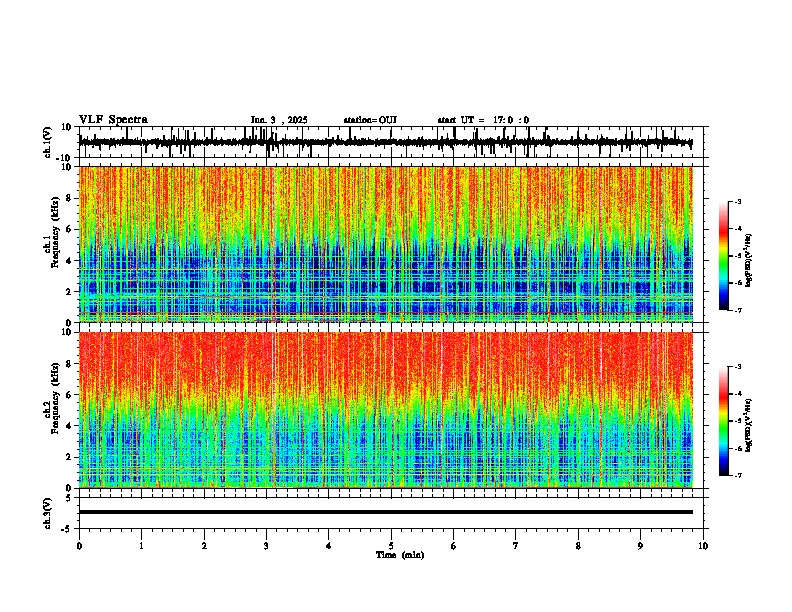792x612 pixels.
Task: Click time axis tick label "1"
Action: pyautogui.click(x=141, y=546)
